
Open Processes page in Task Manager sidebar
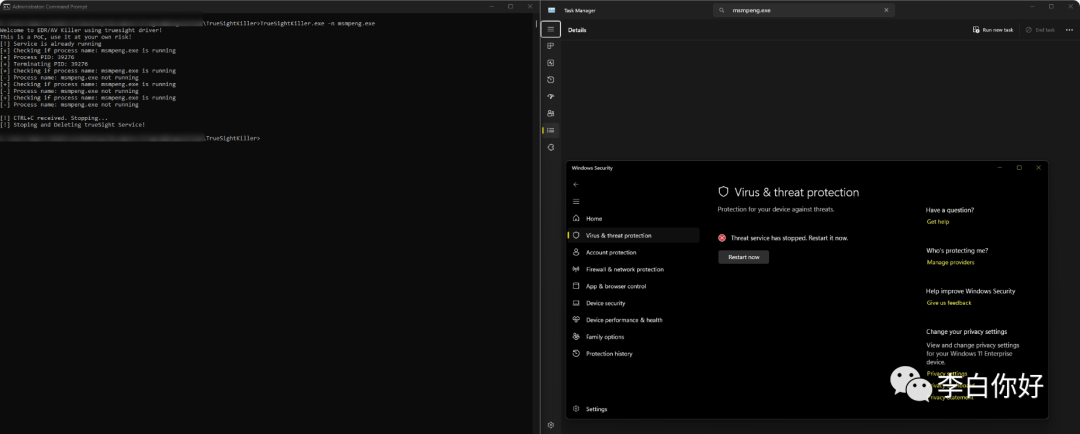click(x=550, y=46)
